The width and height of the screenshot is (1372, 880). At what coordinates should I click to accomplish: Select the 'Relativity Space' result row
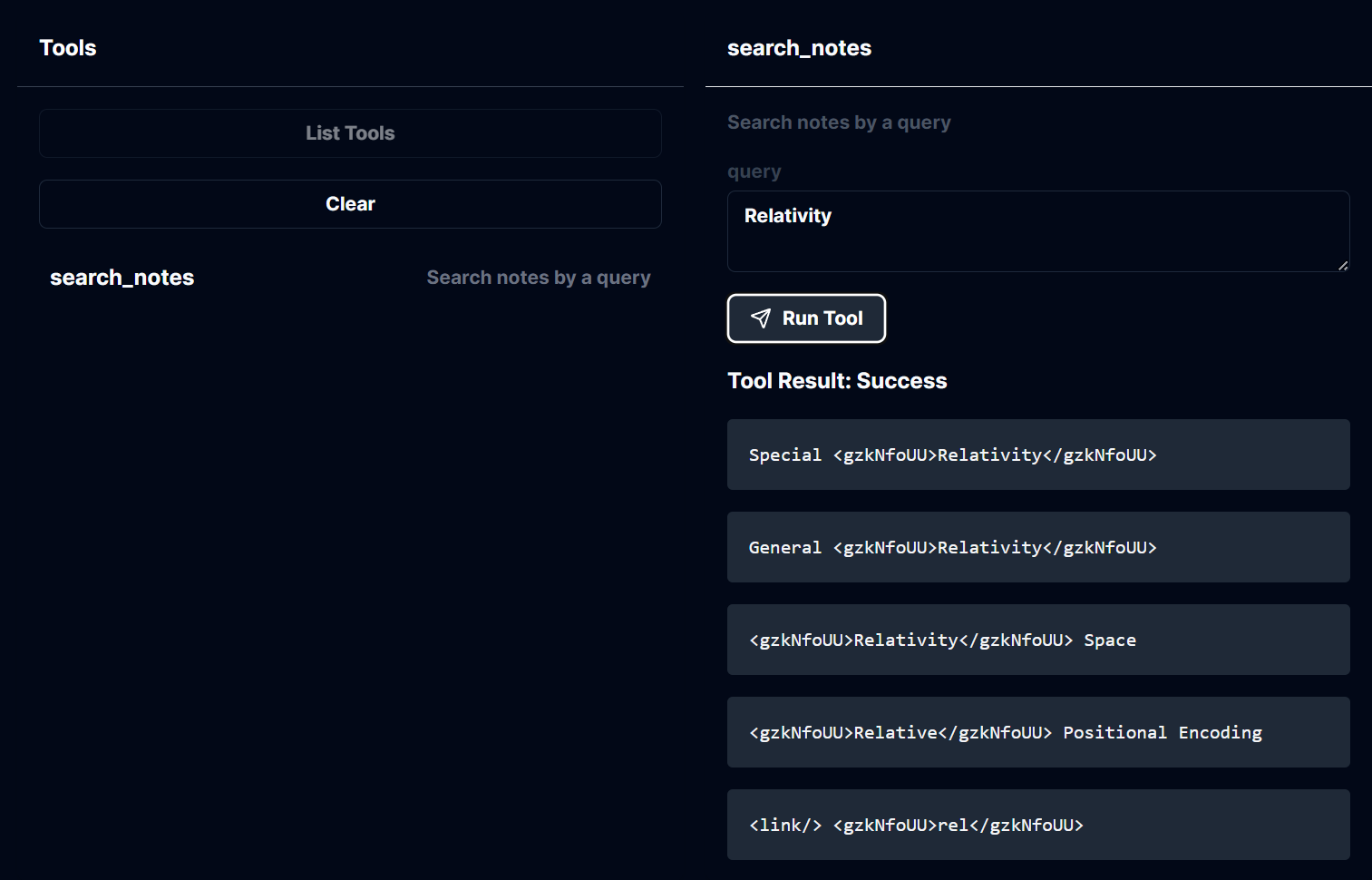(1038, 640)
